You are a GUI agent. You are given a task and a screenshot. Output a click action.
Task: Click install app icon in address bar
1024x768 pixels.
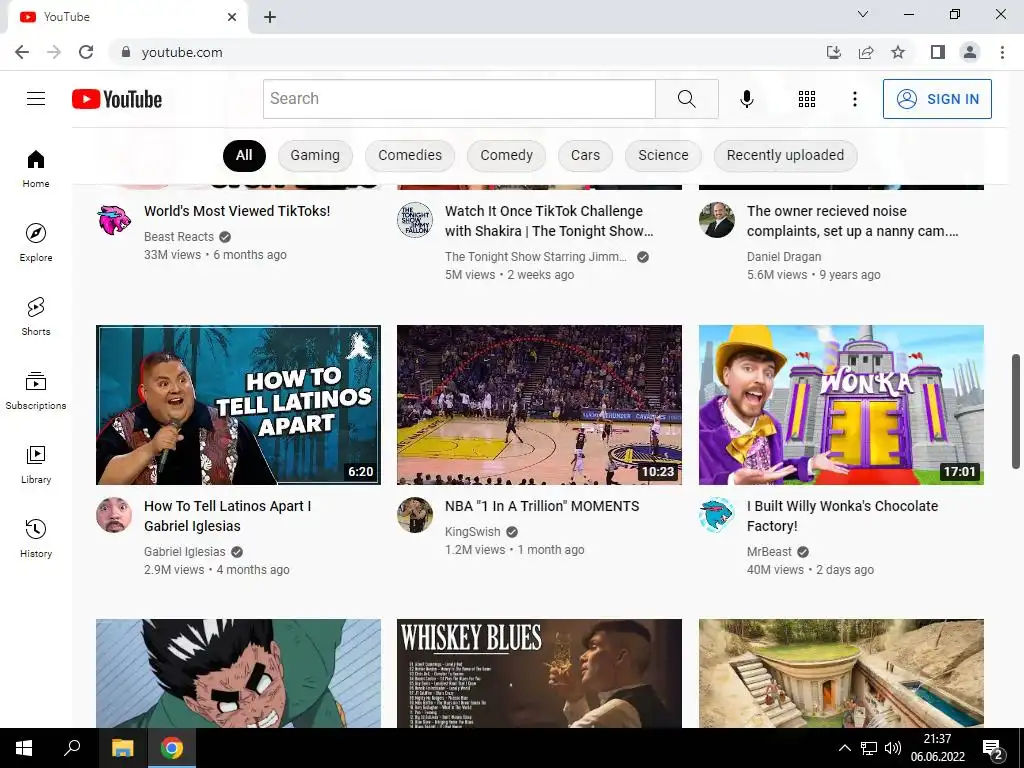(x=834, y=52)
